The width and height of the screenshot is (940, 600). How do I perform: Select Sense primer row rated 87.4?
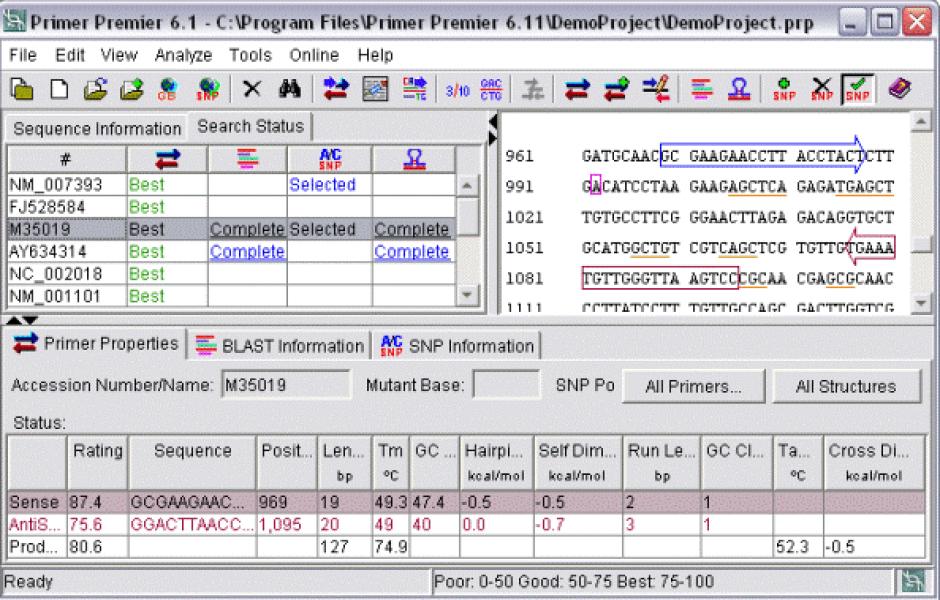(466, 502)
